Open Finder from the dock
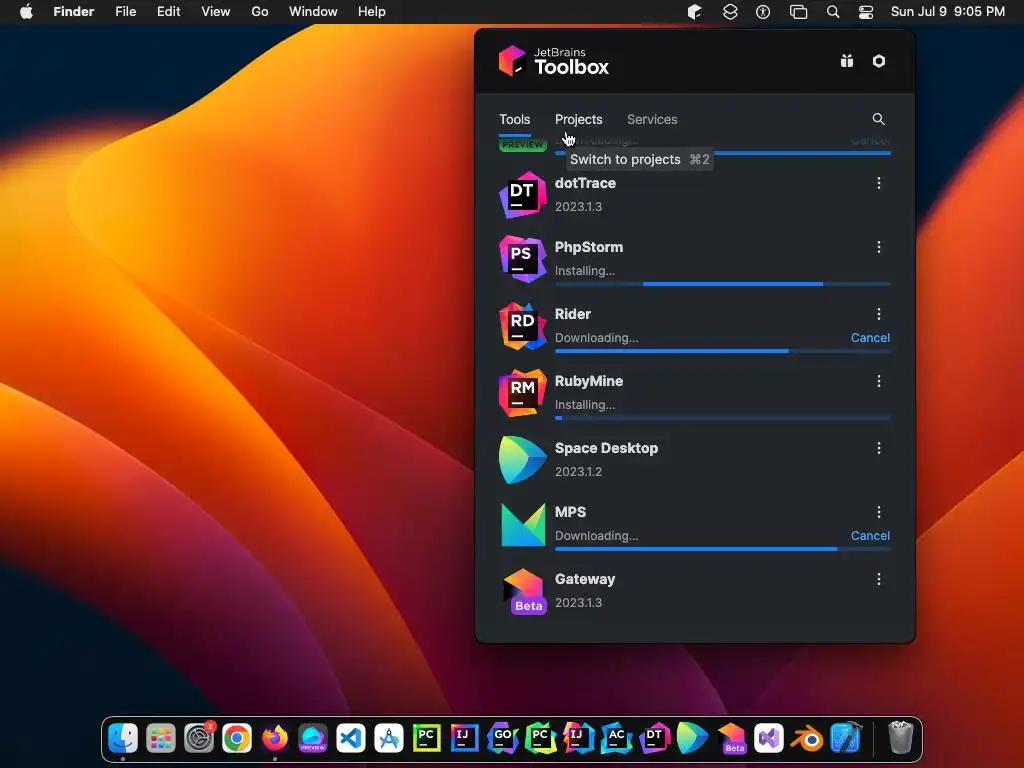 [x=123, y=739]
